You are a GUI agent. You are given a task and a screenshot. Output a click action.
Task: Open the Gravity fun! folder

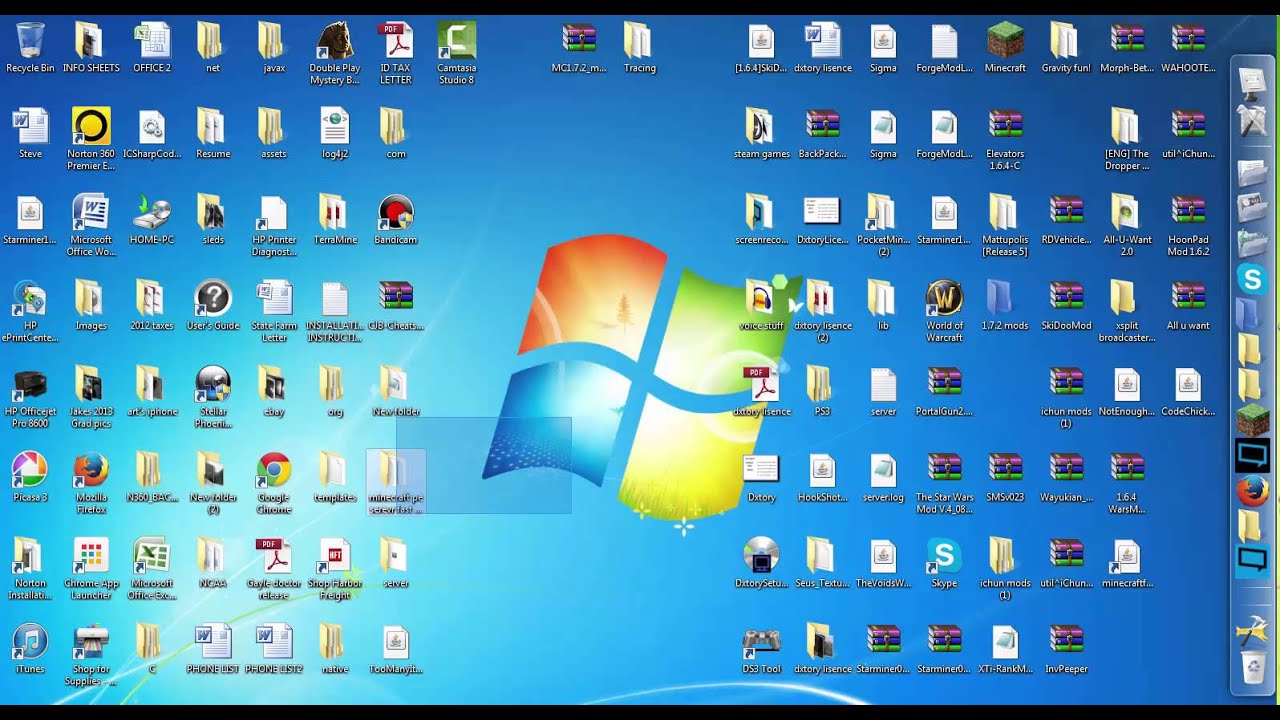(1066, 48)
